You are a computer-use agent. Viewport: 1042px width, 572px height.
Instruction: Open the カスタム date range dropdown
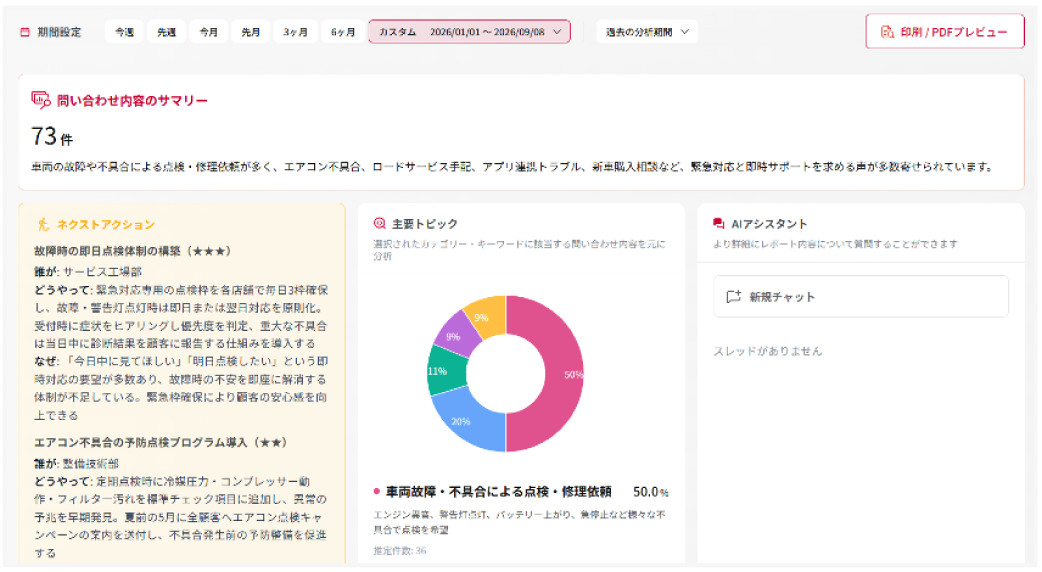click(x=469, y=32)
